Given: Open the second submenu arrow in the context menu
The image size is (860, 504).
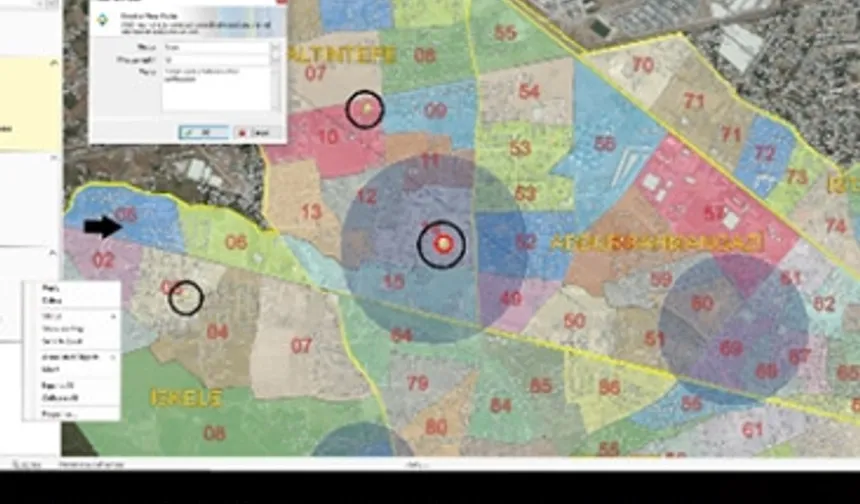Looking at the screenshot, I should click(x=114, y=356).
